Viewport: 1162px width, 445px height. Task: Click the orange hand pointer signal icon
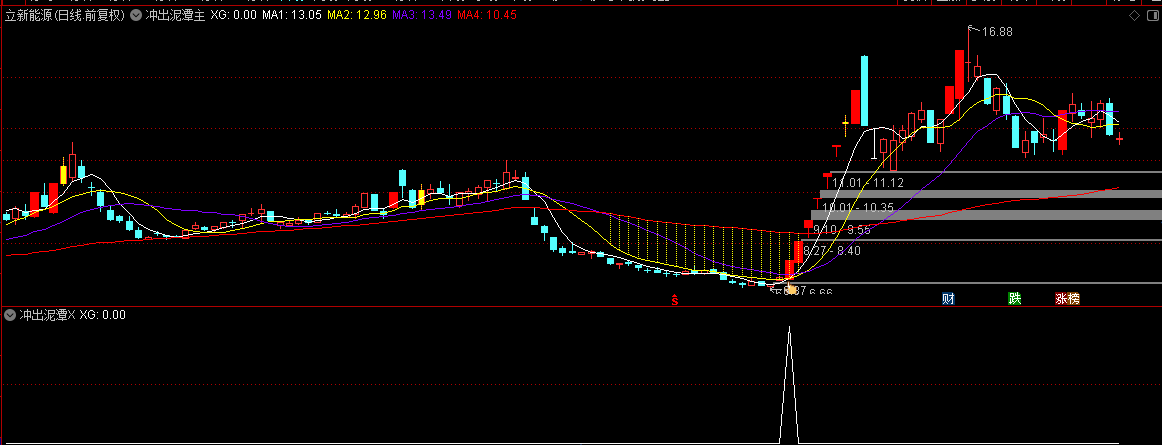pos(791,289)
